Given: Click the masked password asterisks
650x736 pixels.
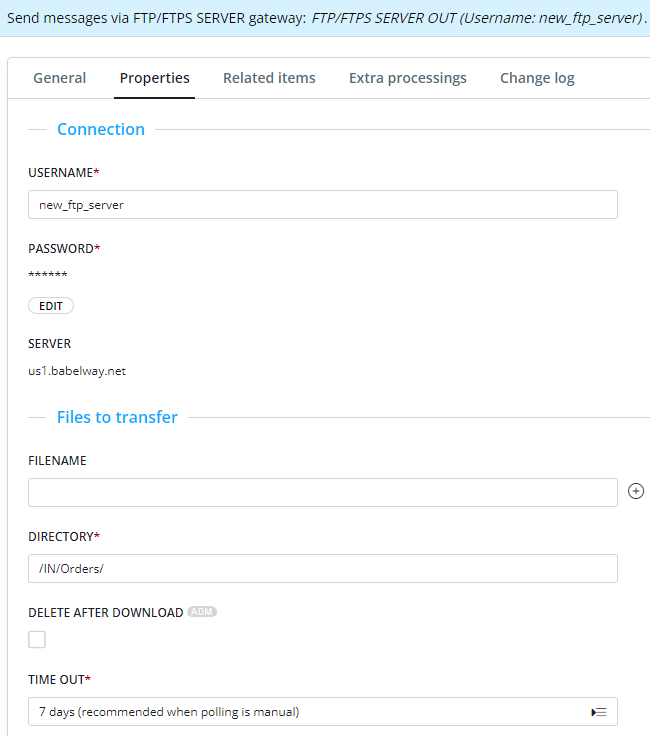Looking at the screenshot, I should pyautogui.click(x=48, y=274).
